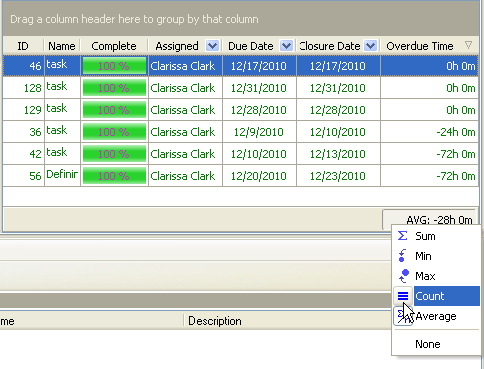
Task: Click the Count lines icon
Action: (403, 296)
